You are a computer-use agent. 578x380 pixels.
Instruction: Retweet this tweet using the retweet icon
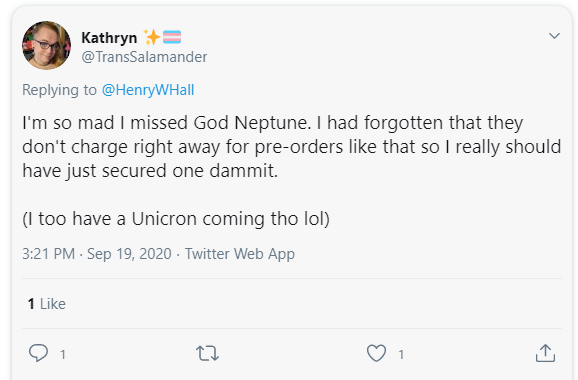[208, 353]
